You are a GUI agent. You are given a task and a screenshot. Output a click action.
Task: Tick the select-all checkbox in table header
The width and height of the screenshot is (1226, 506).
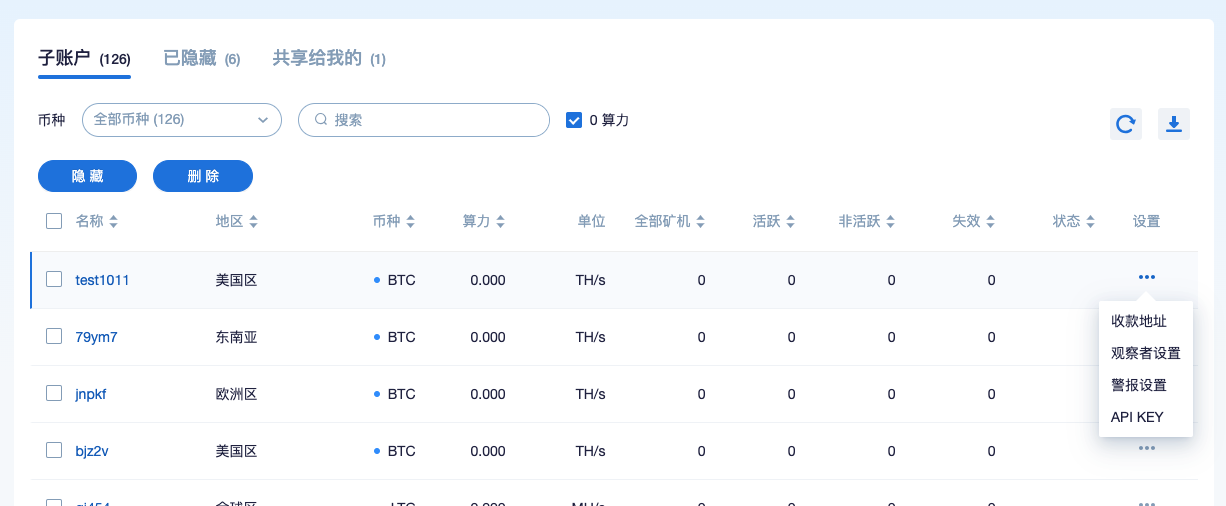pyautogui.click(x=54, y=221)
